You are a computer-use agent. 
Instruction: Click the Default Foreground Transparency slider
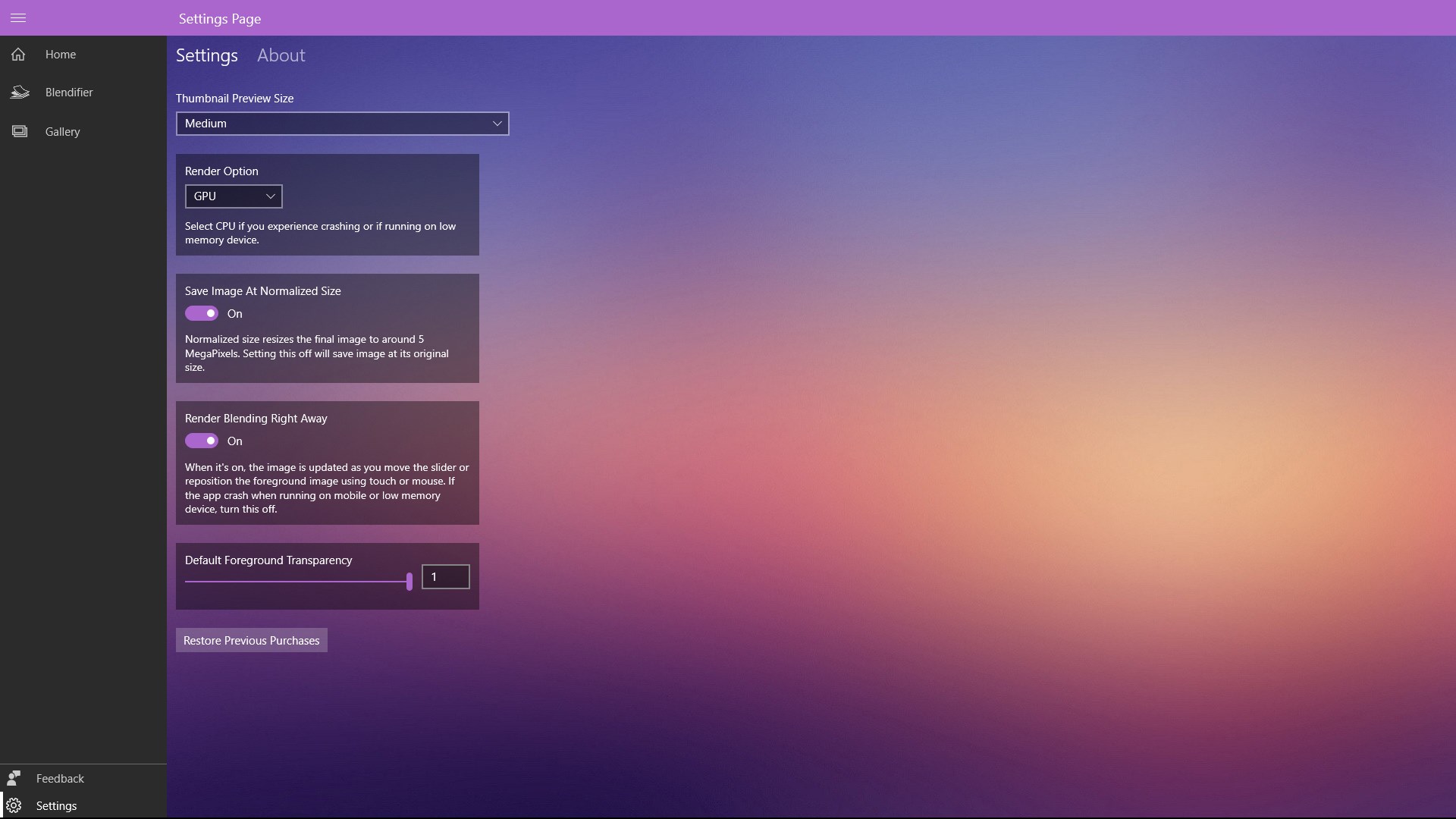pyautogui.click(x=297, y=582)
